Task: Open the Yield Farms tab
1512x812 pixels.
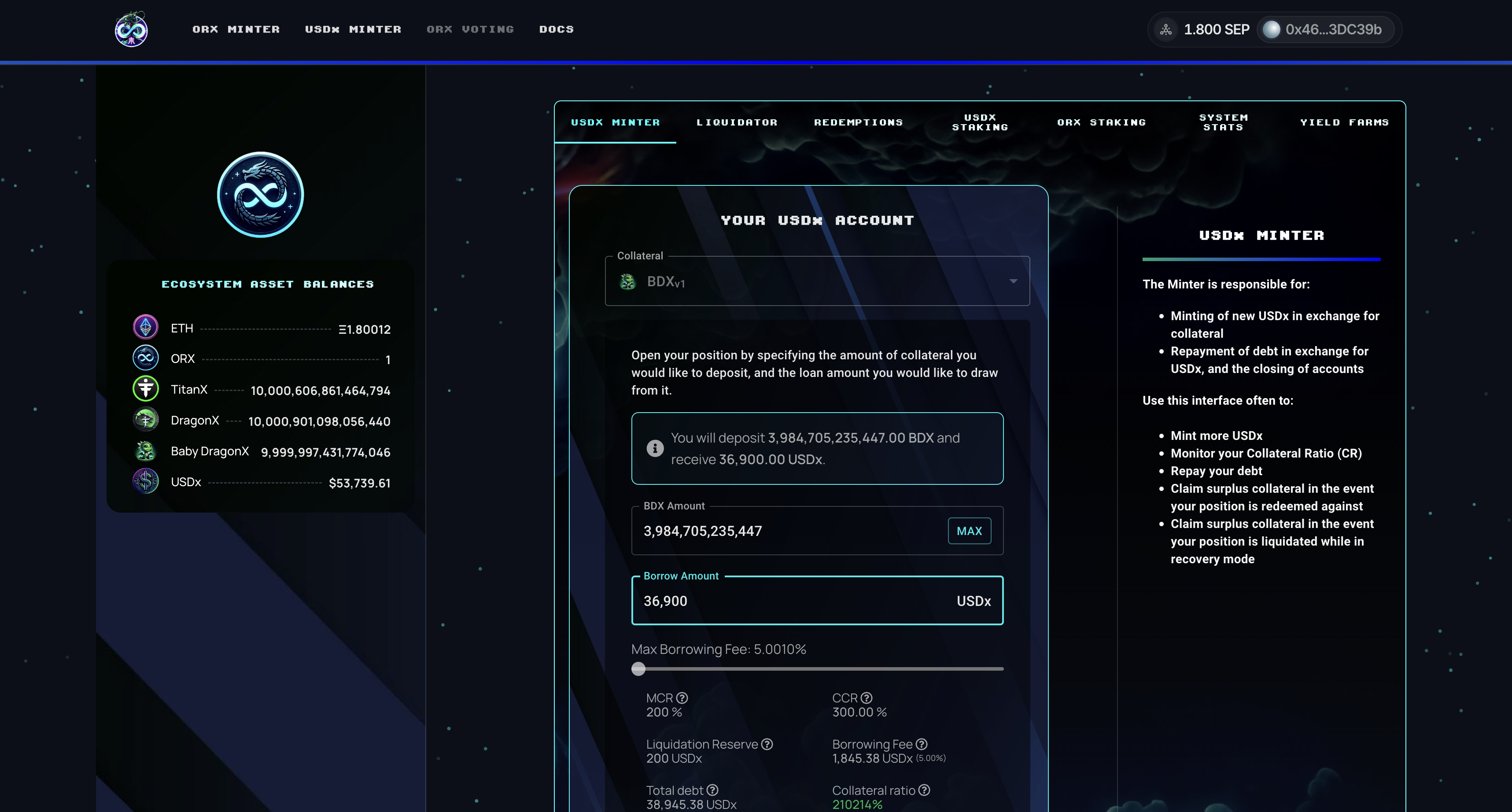Action: [1344, 122]
